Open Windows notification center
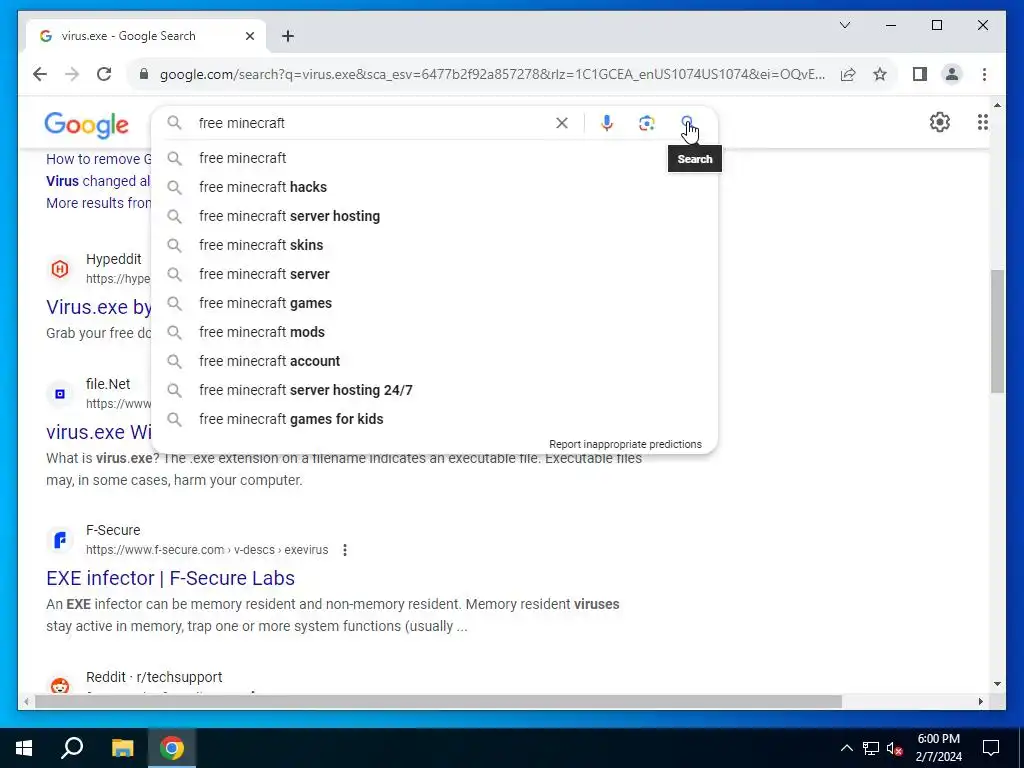This screenshot has width=1024, height=768. pos(991,748)
